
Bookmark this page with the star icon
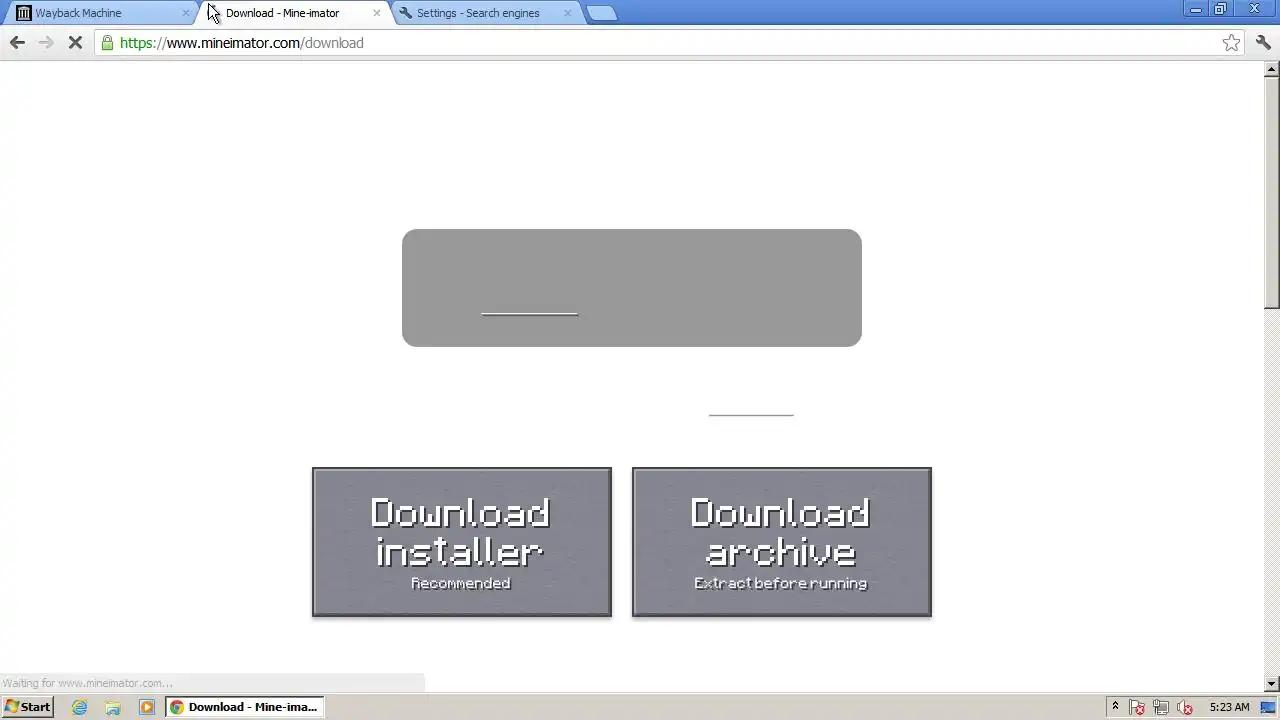[1231, 43]
